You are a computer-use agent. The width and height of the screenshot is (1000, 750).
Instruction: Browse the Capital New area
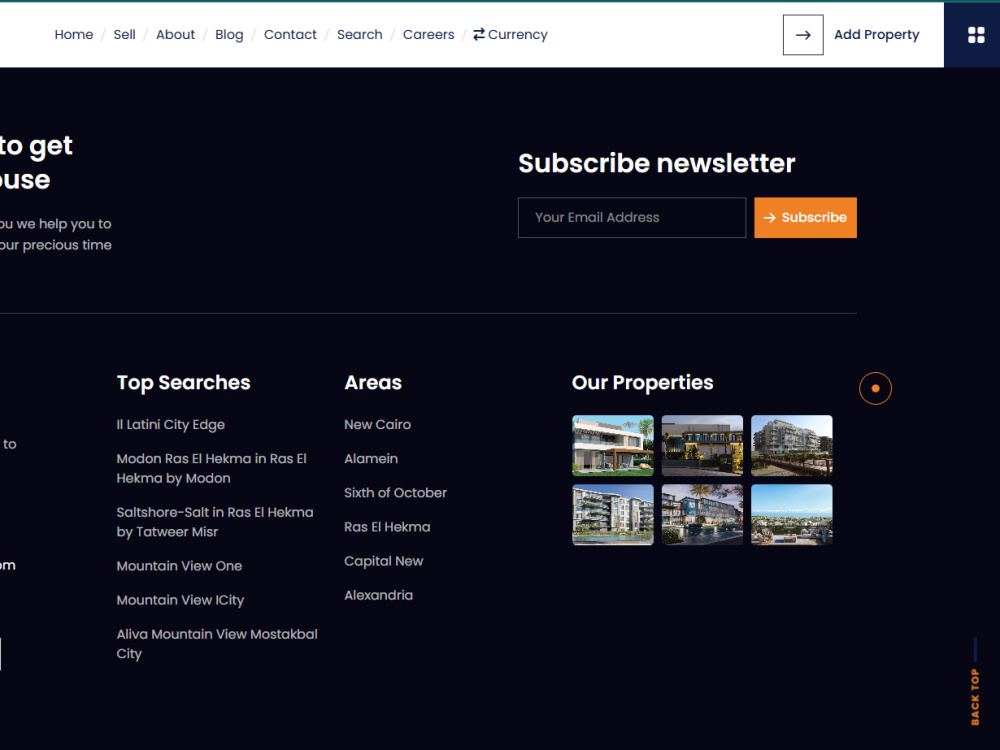click(x=384, y=561)
